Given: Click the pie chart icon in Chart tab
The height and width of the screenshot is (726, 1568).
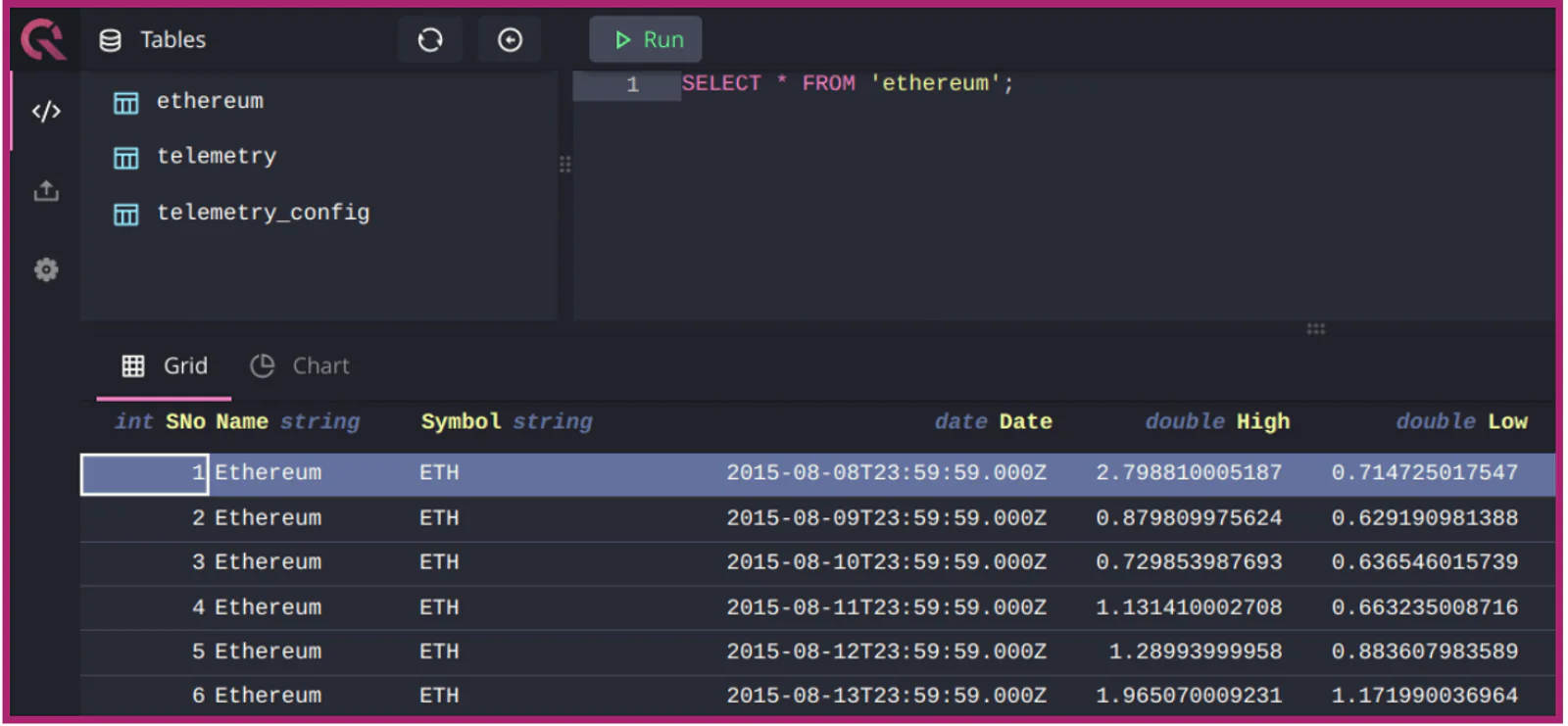Looking at the screenshot, I should click(x=262, y=366).
